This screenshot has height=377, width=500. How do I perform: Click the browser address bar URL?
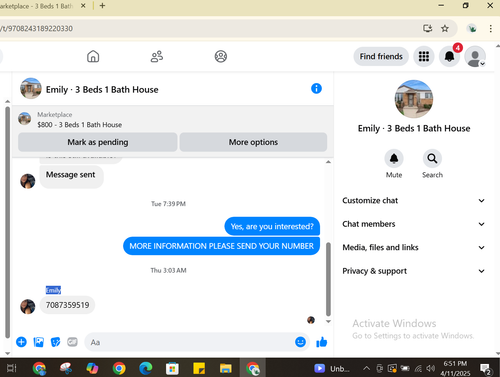tap(37, 28)
